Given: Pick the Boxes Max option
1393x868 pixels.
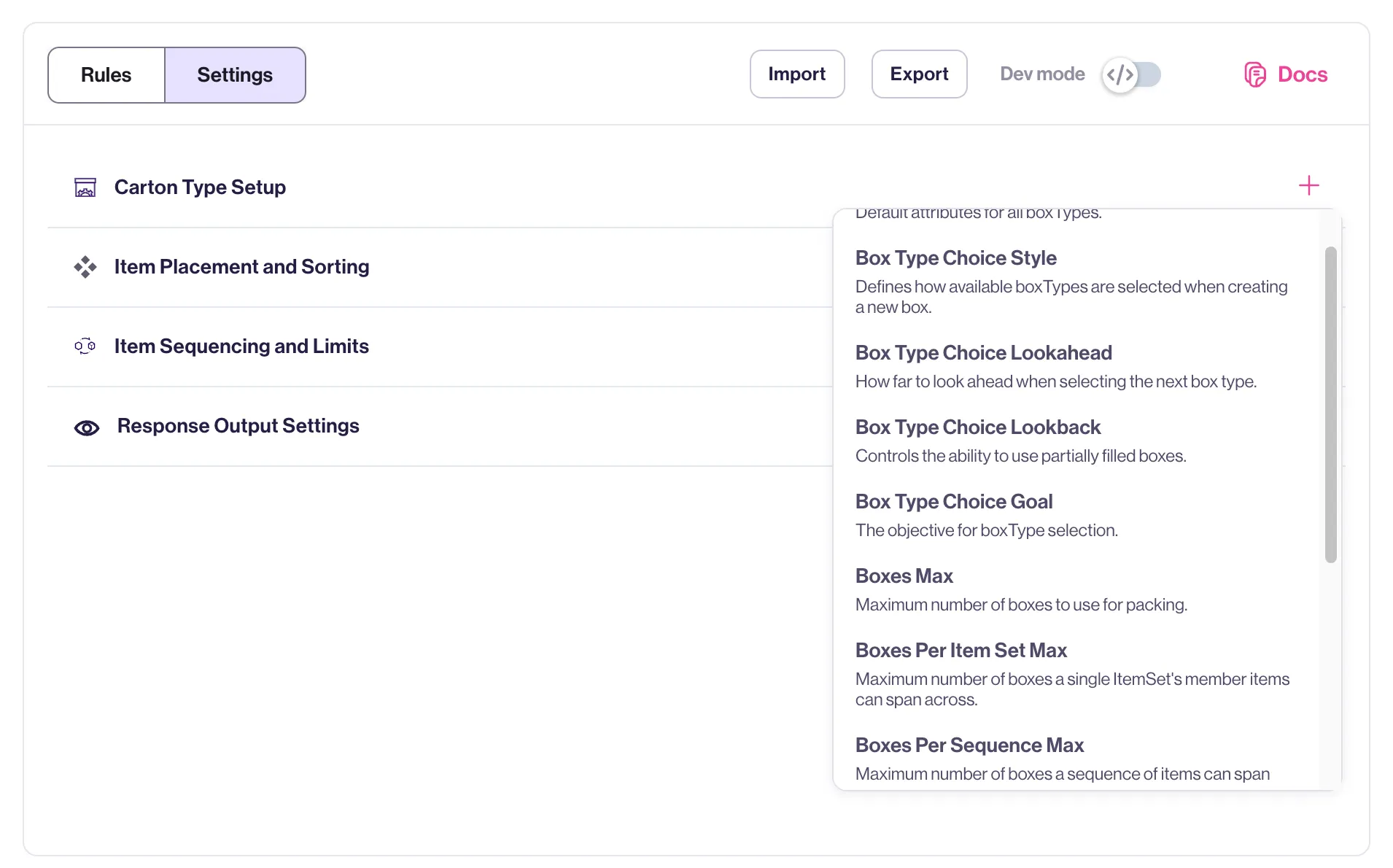Looking at the screenshot, I should point(1076,591).
